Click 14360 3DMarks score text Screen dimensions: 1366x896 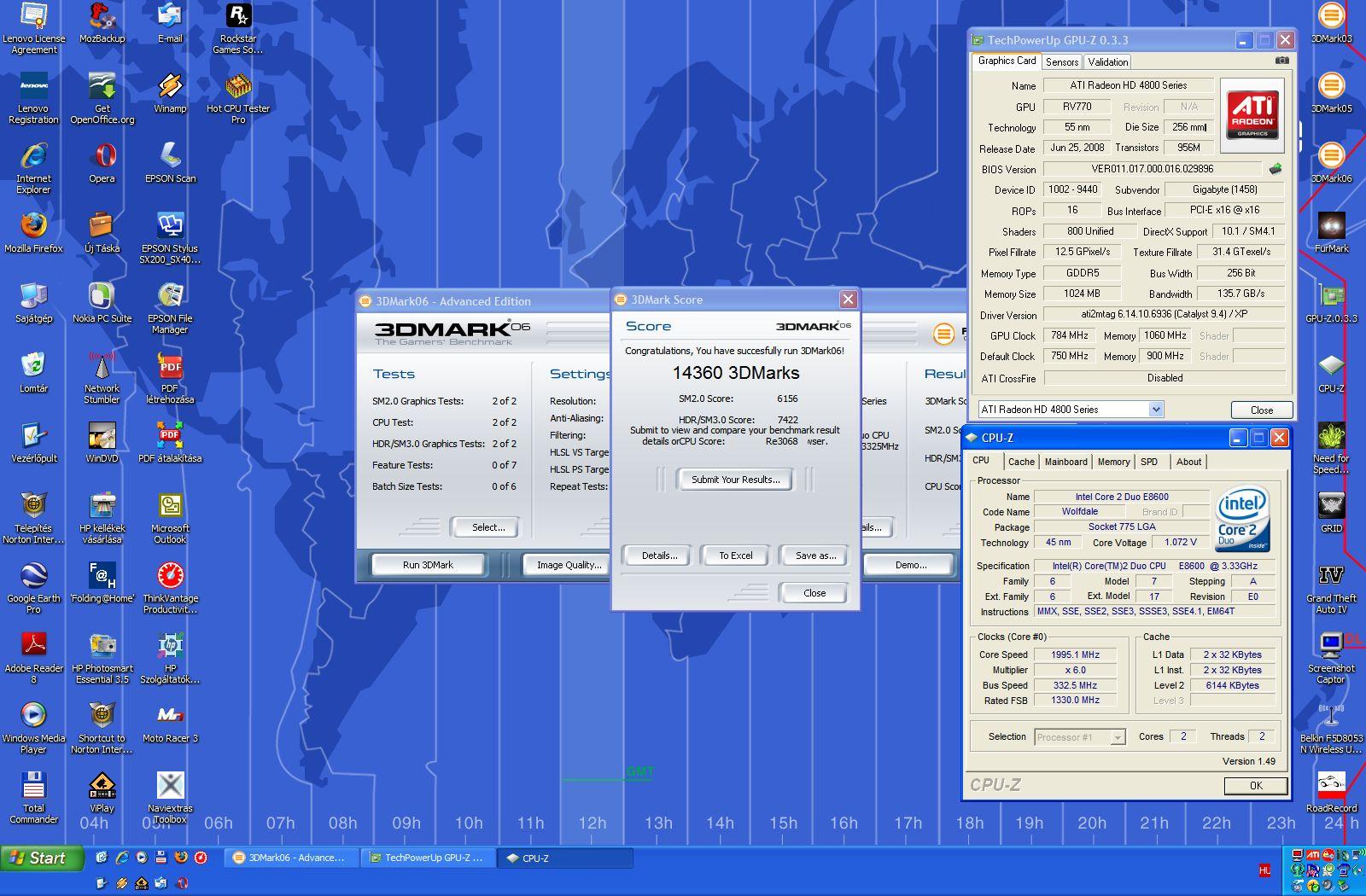coord(735,373)
